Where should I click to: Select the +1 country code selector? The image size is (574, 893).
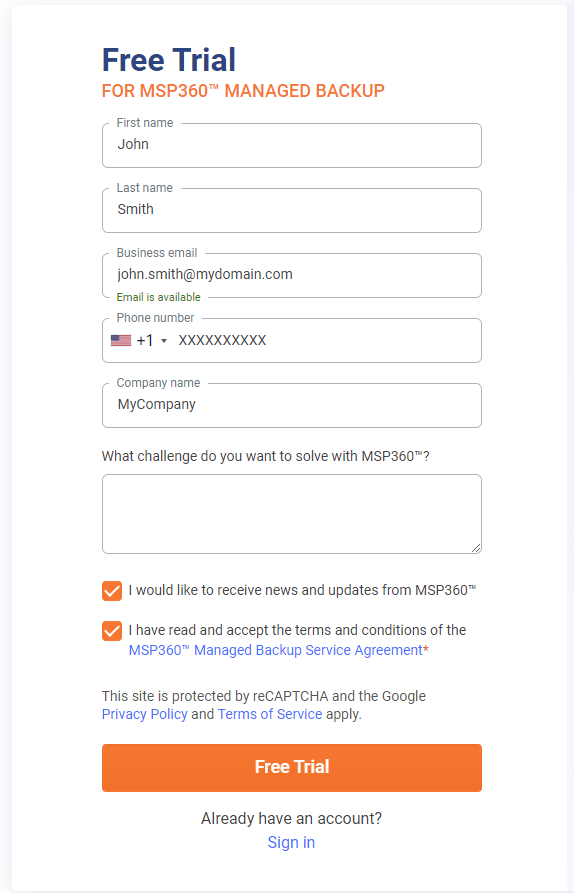(x=140, y=341)
